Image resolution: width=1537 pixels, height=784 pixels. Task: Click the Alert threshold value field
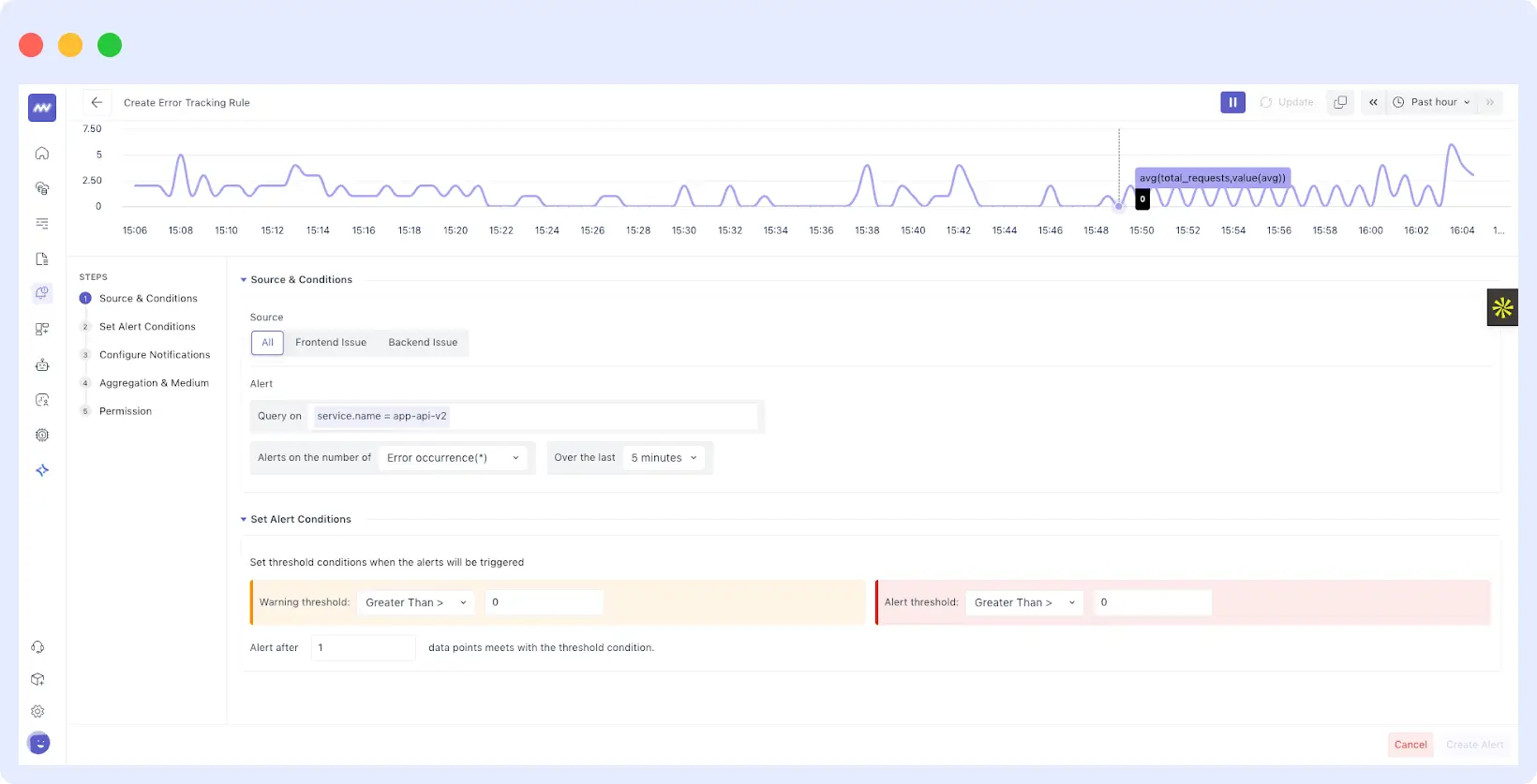1152,602
